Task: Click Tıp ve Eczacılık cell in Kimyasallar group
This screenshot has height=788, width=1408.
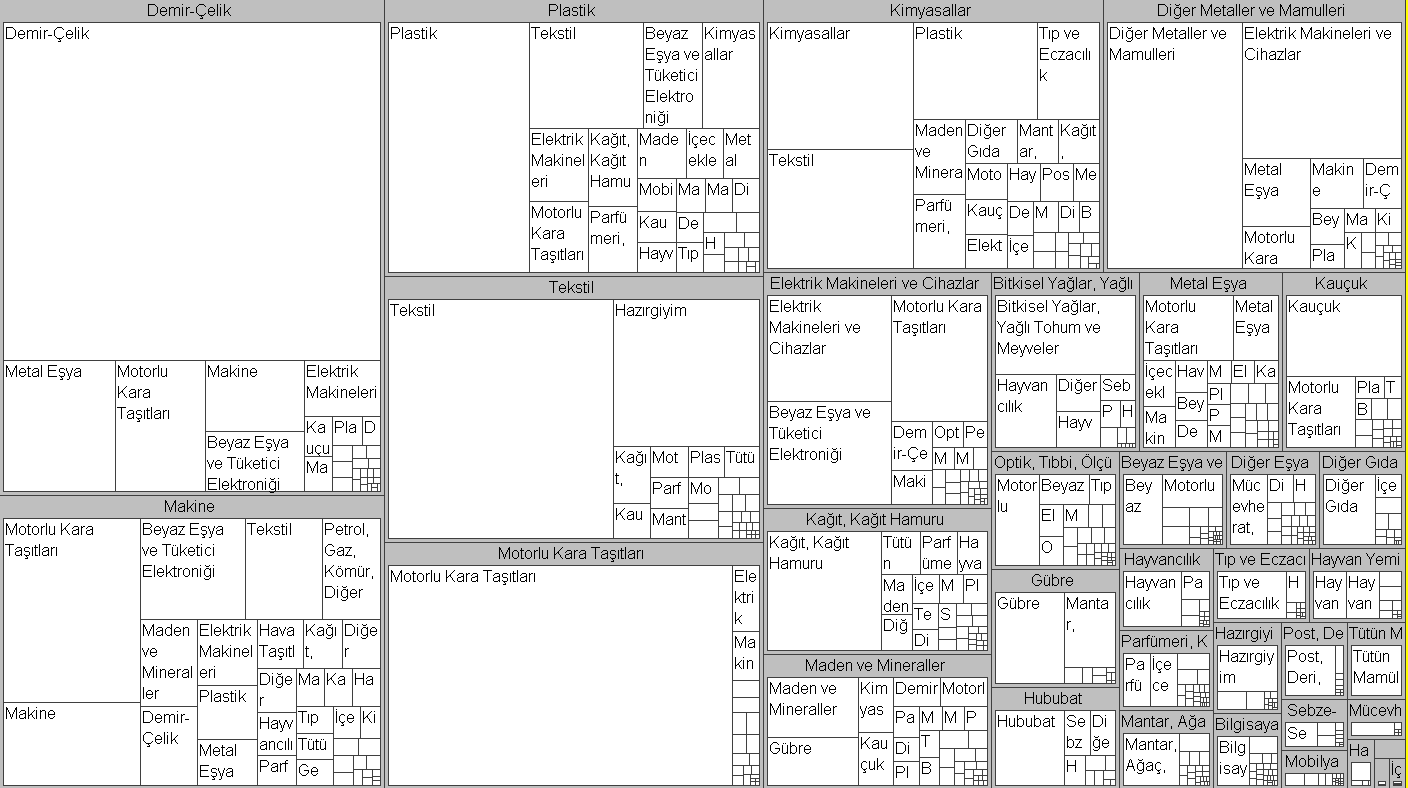Action: click(1068, 71)
